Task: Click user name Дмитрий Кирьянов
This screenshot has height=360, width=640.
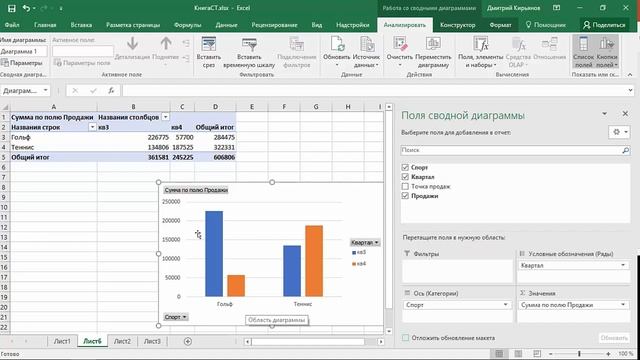Action: 513,8
